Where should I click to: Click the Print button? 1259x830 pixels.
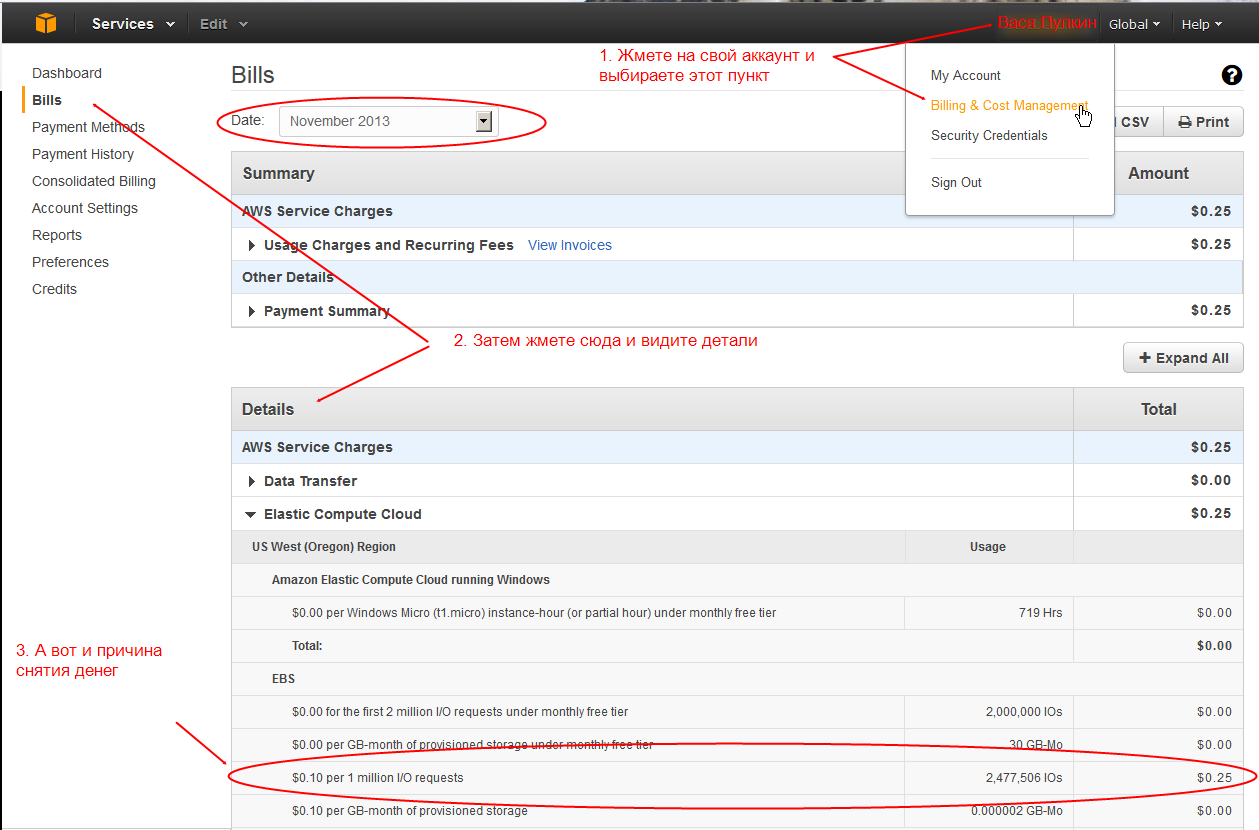1203,122
